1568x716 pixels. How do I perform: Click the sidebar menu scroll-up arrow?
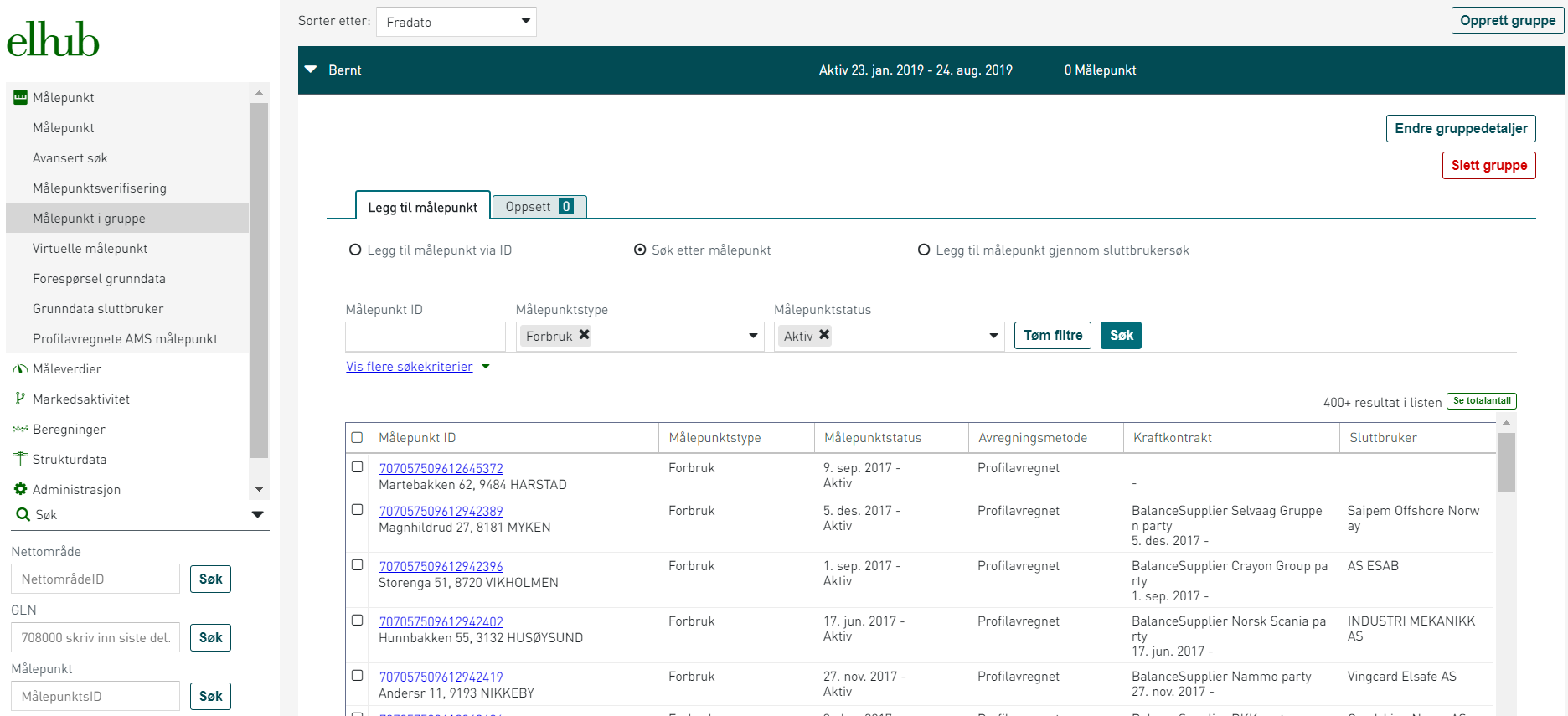click(259, 93)
